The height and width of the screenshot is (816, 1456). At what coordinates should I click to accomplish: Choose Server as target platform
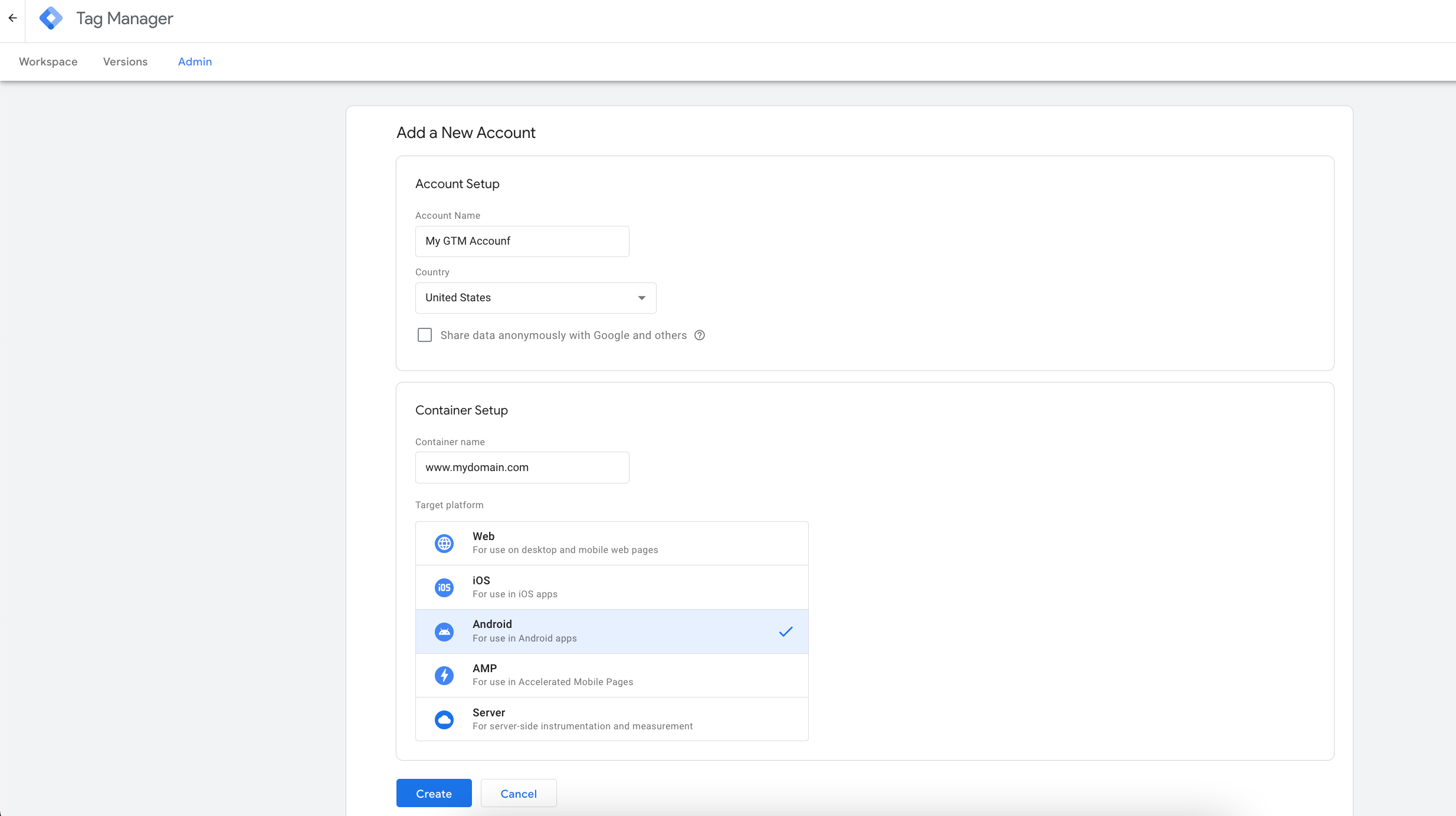[x=612, y=719]
